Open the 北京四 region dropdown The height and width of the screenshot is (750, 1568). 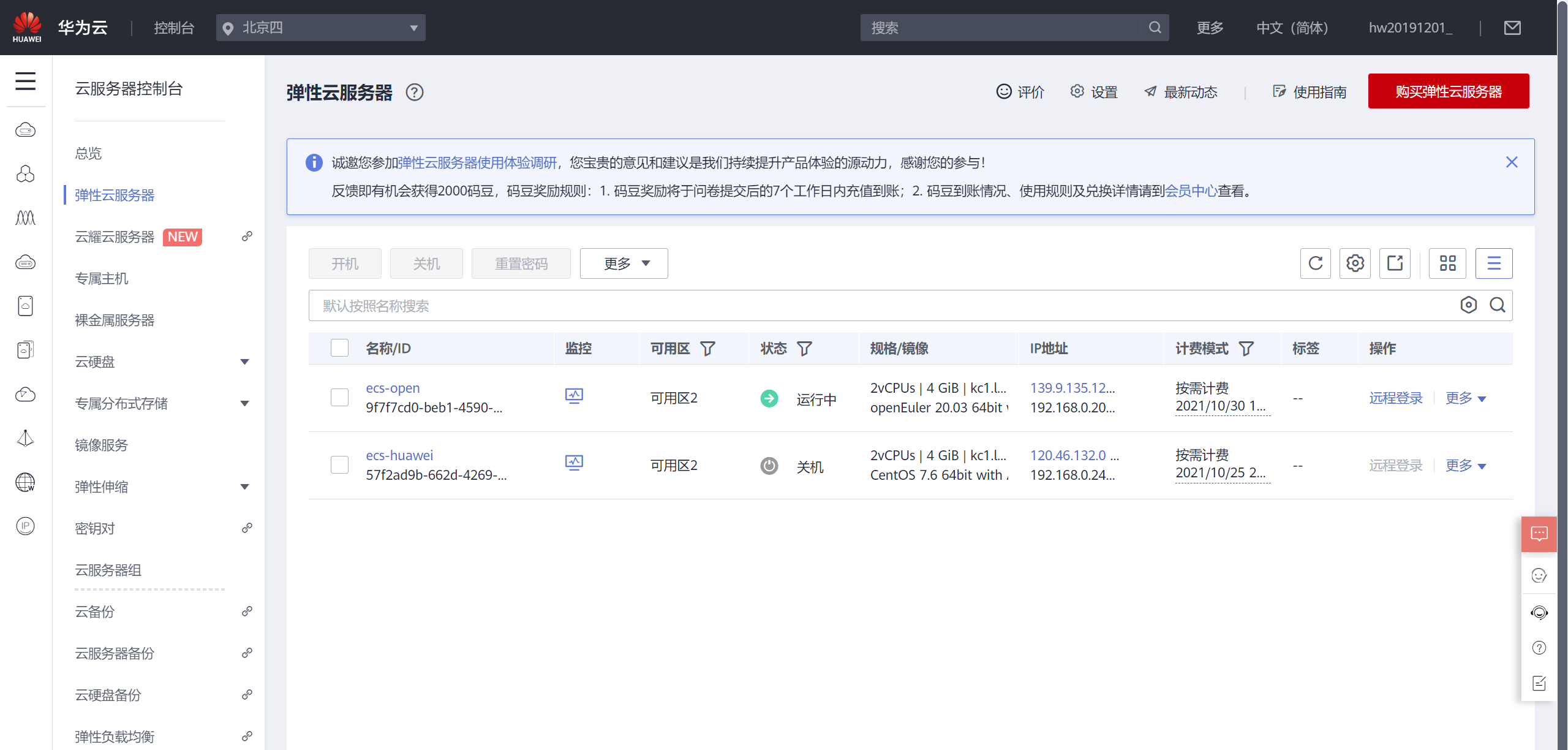coord(320,28)
